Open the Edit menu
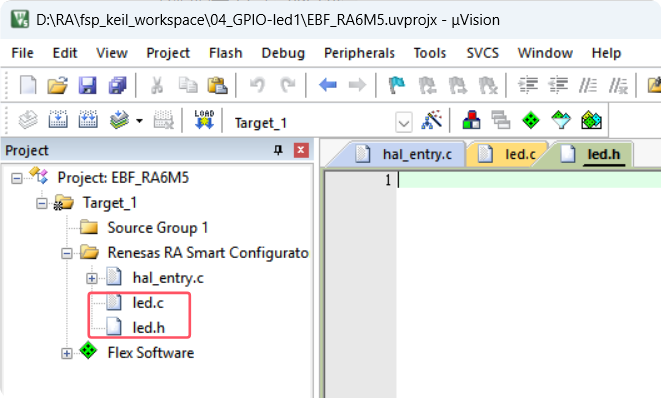 [64, 53]
